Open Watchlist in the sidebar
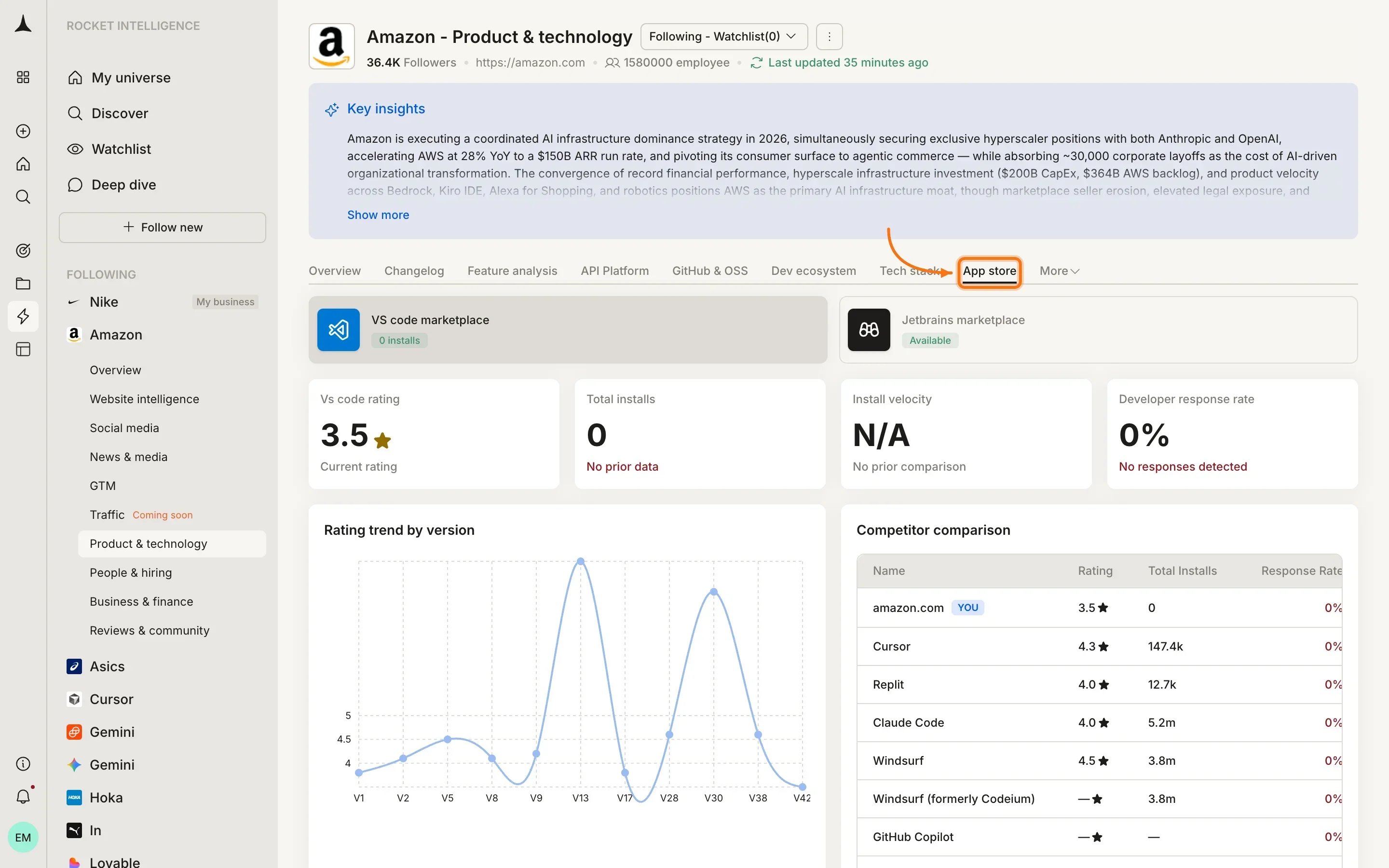 [121, 149]
